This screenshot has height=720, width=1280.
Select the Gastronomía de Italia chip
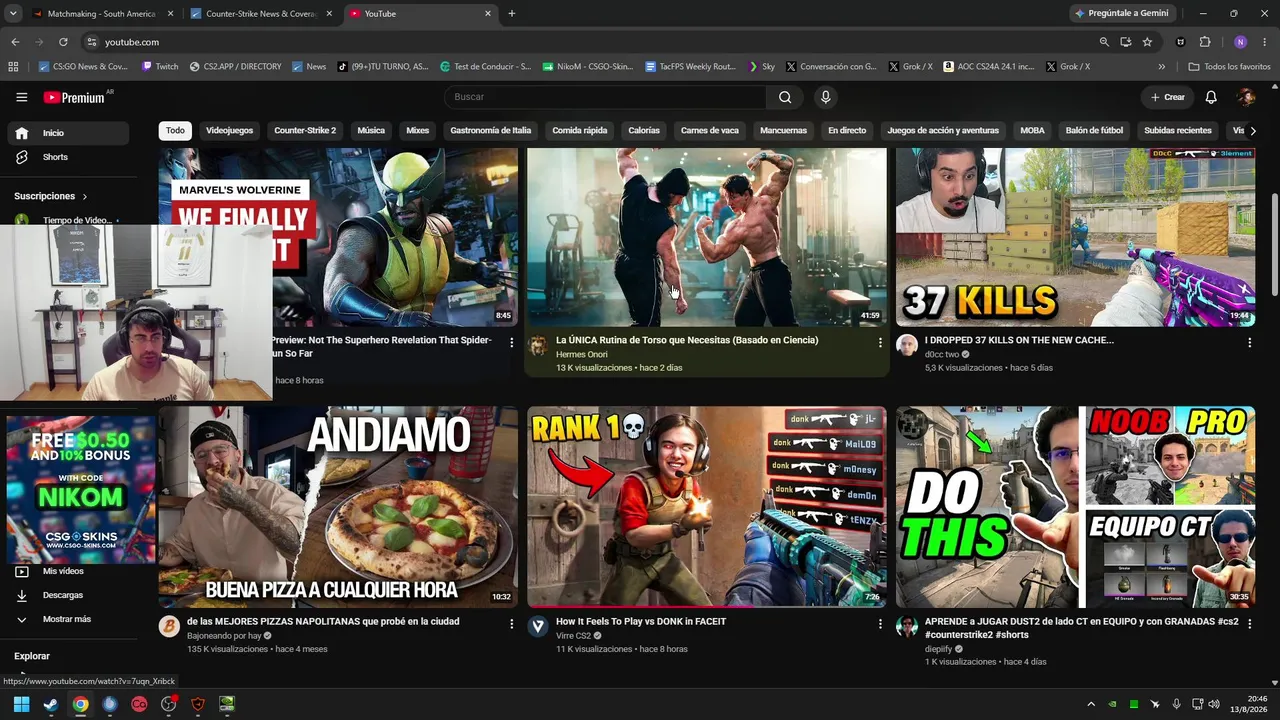(491, 130)
